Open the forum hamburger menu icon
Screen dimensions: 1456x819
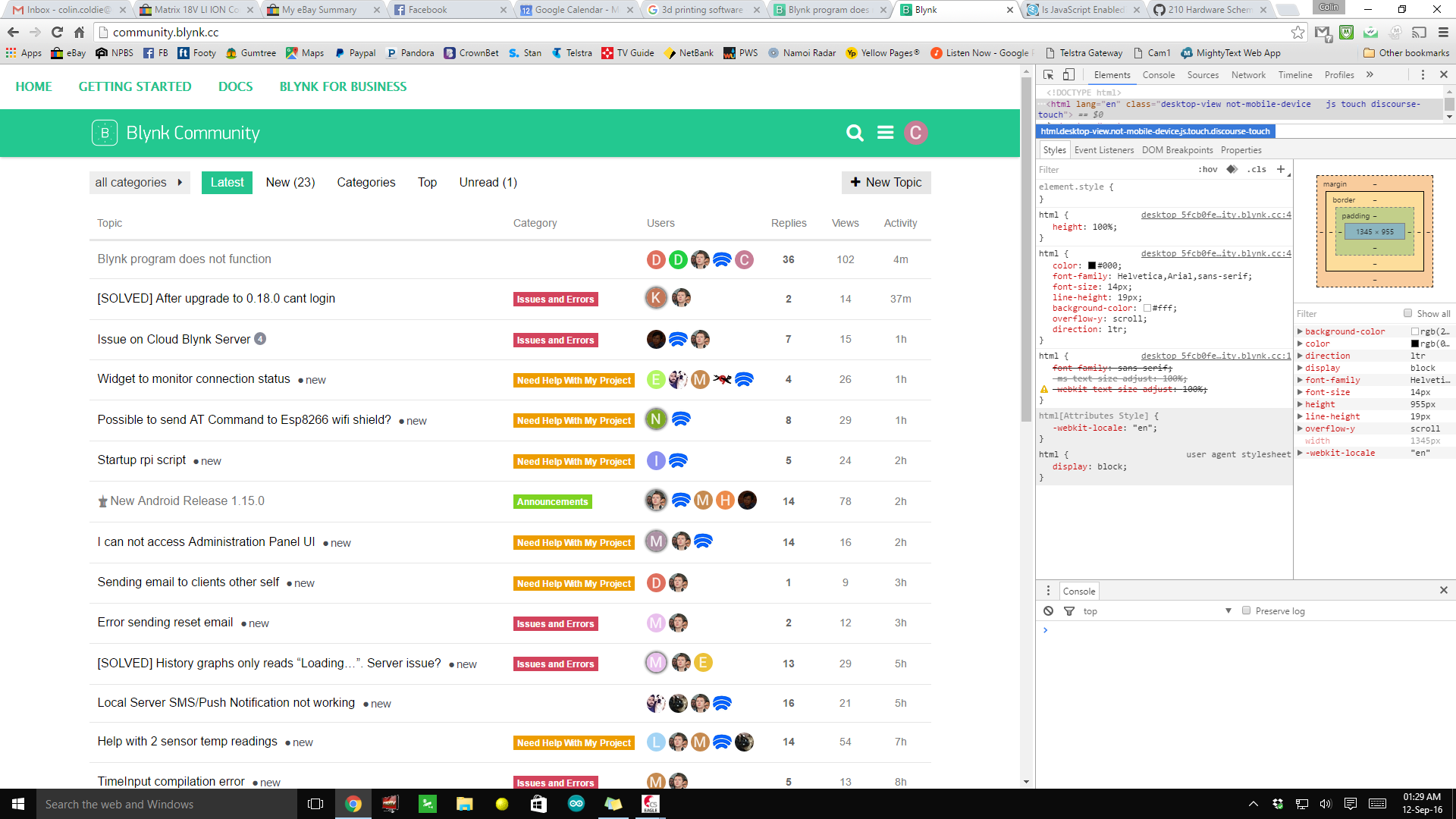pyautogui.click(x=885, y=133)
